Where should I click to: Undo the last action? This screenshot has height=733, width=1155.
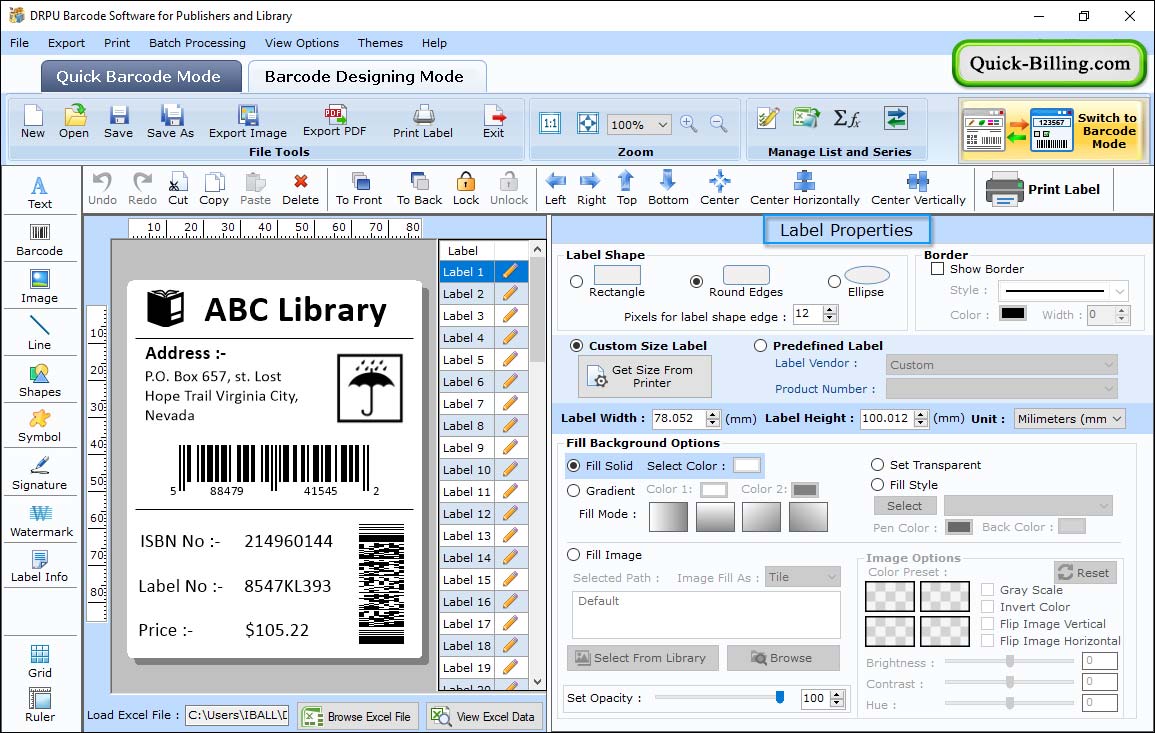(102, 189)
